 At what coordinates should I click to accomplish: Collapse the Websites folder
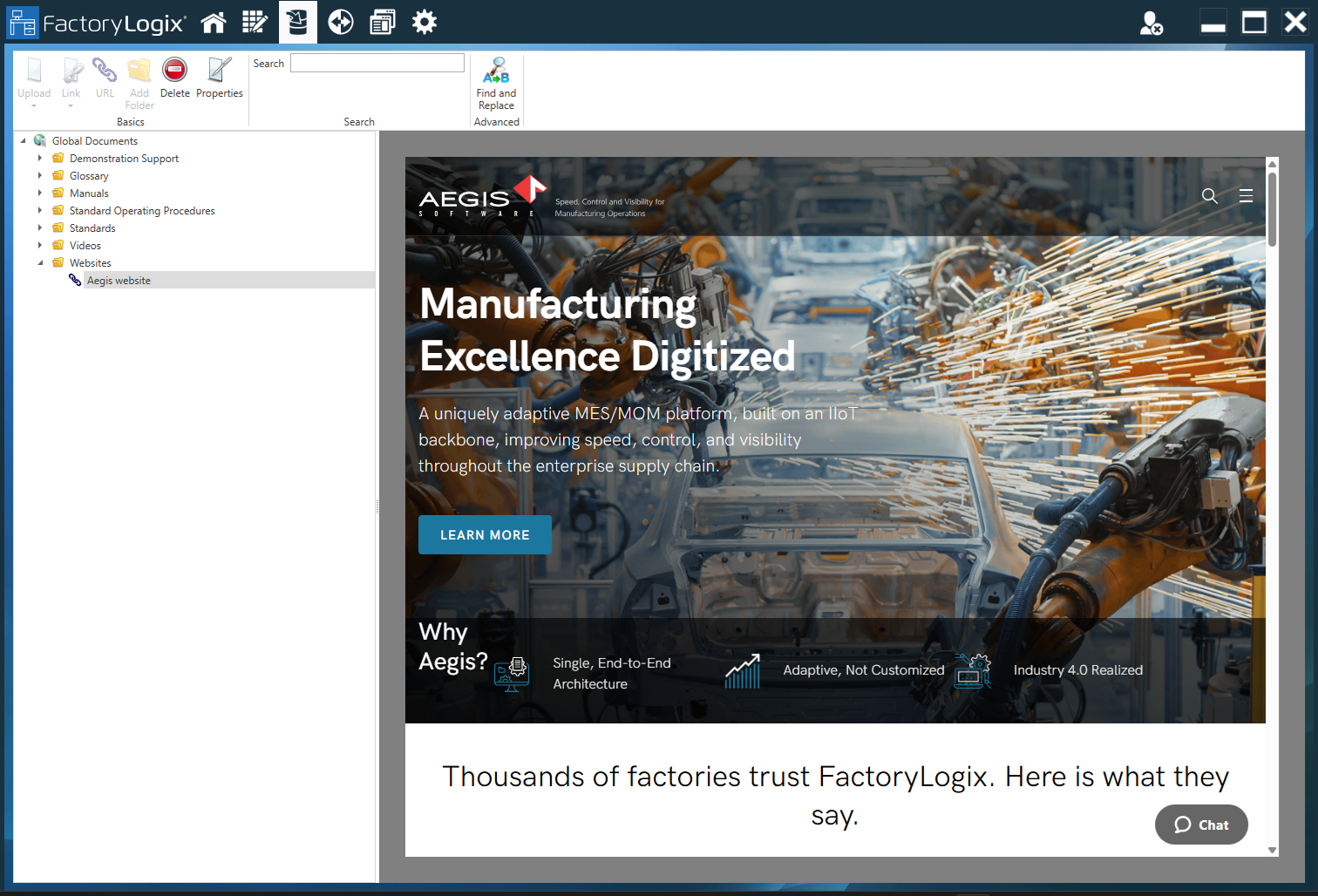[x=39, y=262]
